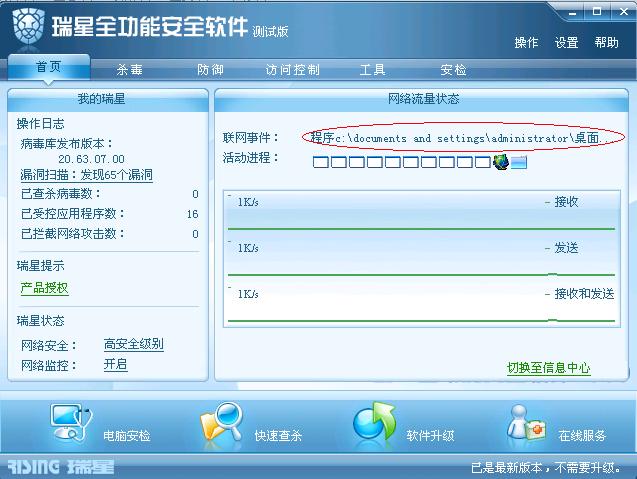Click the 开启 network monitoring link
Viewport: 637px width, 479px height.
pos(115,364)
